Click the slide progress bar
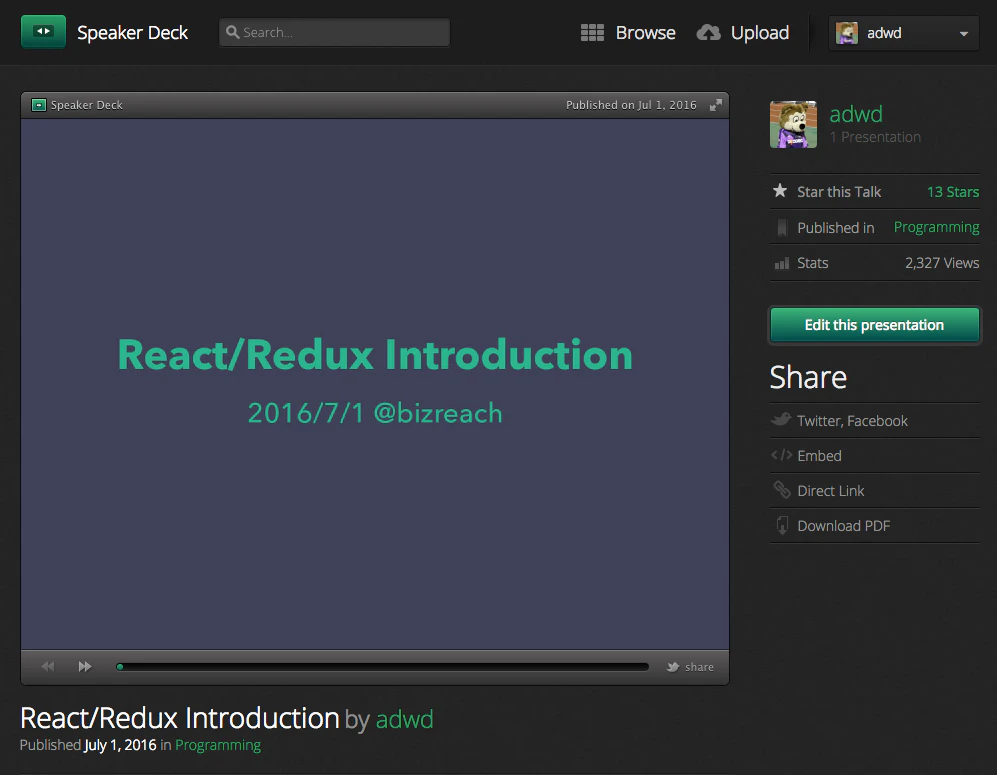997x775 pixels. click(382, 667)
